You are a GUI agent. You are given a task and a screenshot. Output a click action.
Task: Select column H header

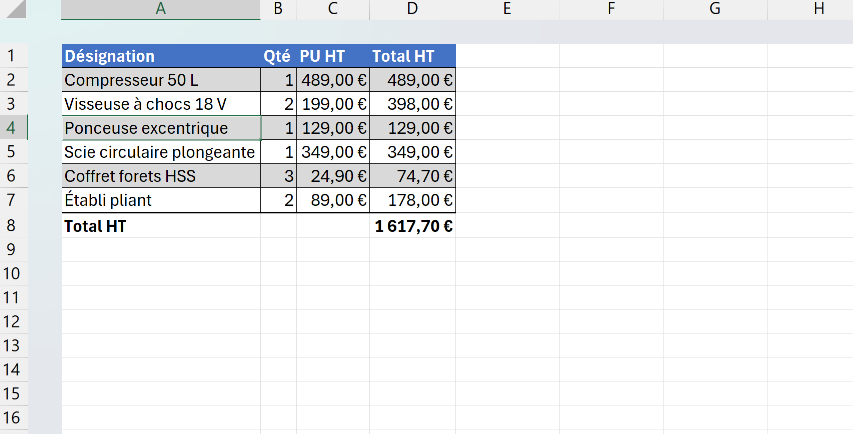(x=810, y=9)
